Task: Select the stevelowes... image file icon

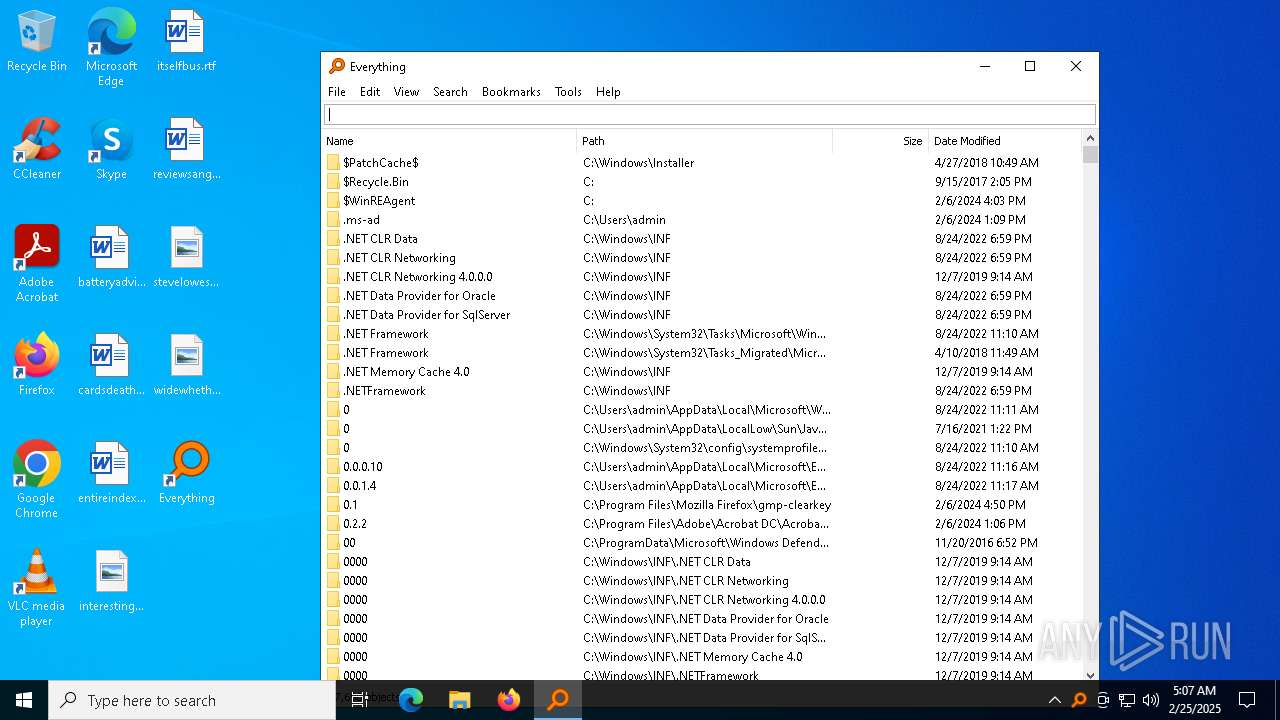Action: pos(186,258)
